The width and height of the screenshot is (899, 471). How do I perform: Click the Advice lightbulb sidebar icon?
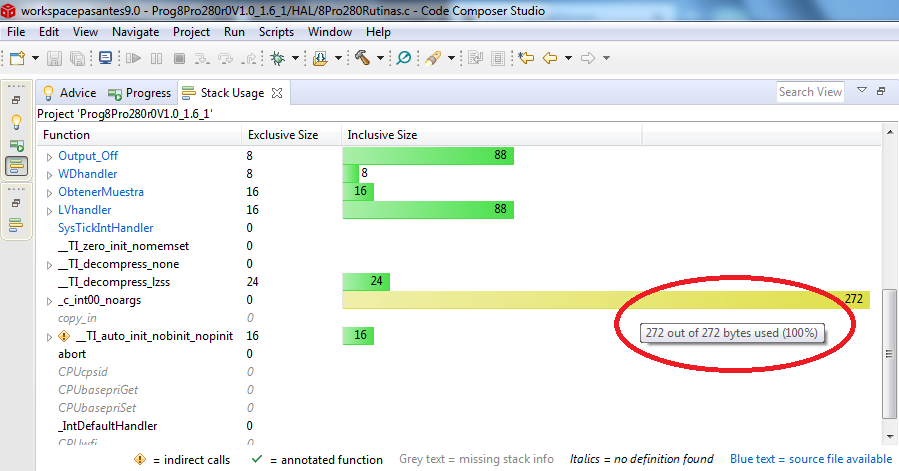click(x=17, y=122)
